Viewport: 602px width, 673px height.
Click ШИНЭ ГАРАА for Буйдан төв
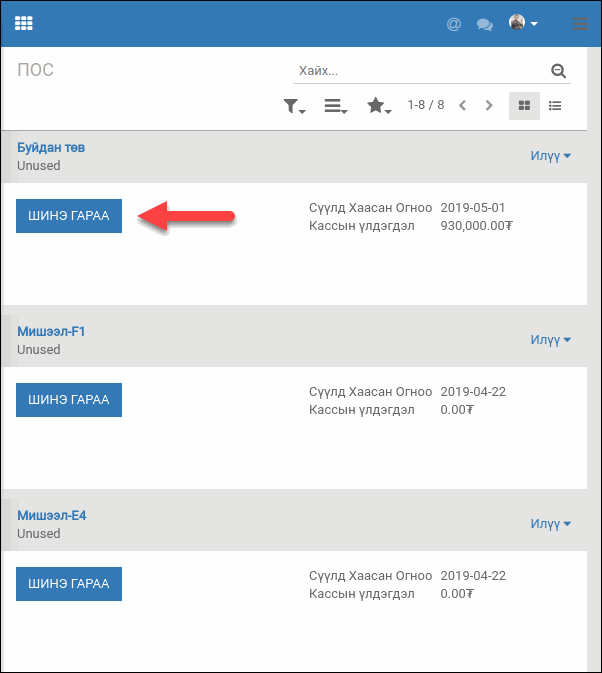click(69, 216)
